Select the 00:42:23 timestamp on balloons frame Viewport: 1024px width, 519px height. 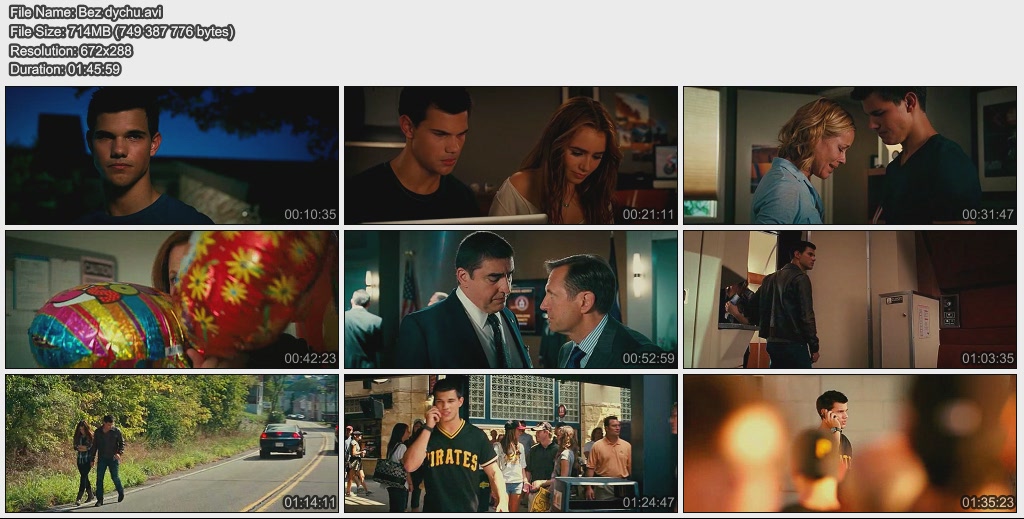pyautogui.click(x=309, y=358)
